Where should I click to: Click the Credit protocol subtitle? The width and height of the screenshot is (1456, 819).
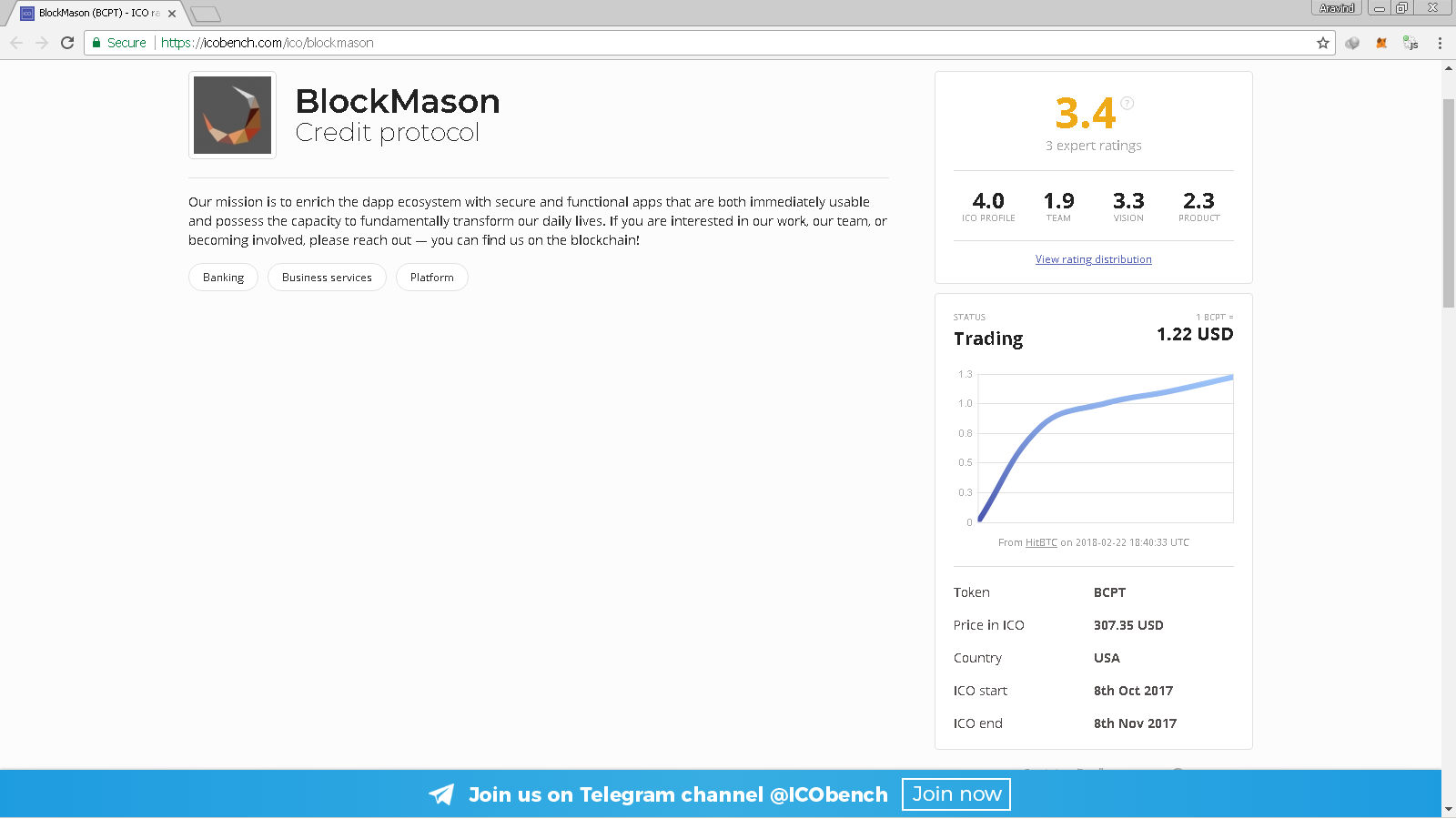pyautogui.click(x=387, y=133)
